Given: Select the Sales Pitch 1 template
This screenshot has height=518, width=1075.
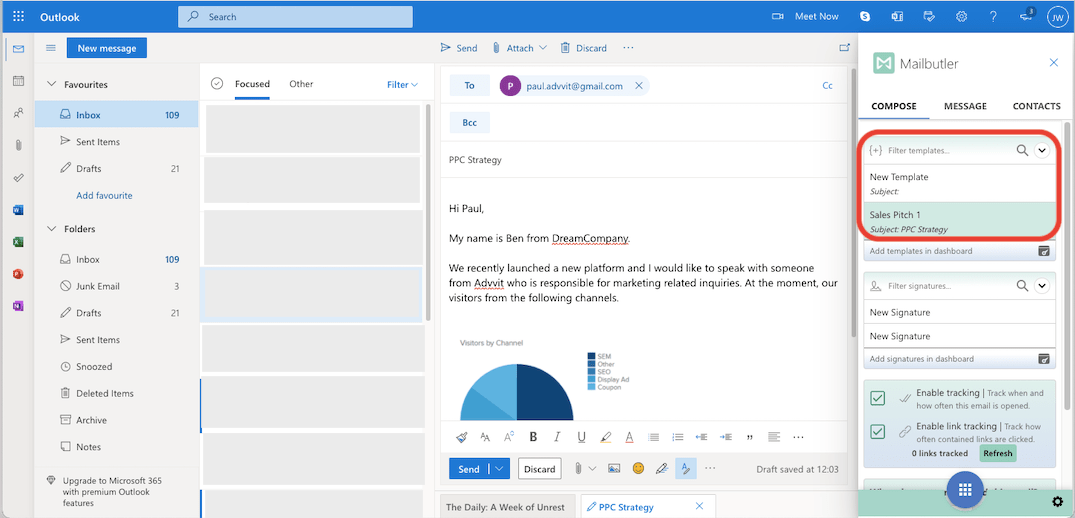Looking at the screenshot, I should pyautogui.click(x=960, y=221).
